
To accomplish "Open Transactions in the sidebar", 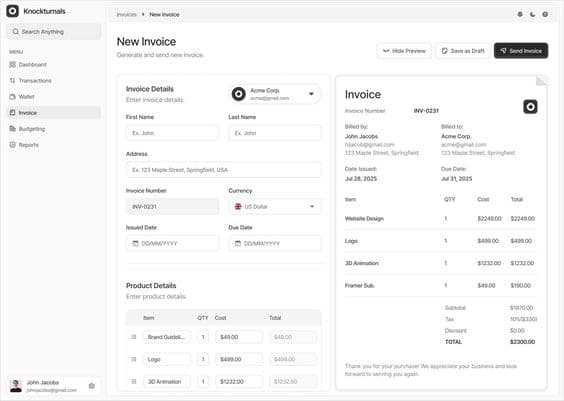I will [x=54, y=81].
